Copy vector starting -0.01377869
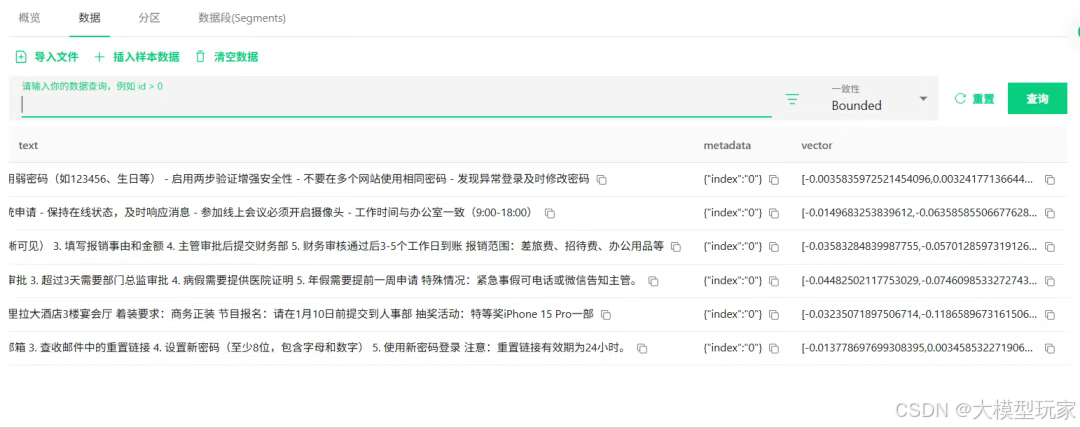Image resolution: width=1080 pixels, height=427 pixels. pyautogui.click(x=1050, y=348)
